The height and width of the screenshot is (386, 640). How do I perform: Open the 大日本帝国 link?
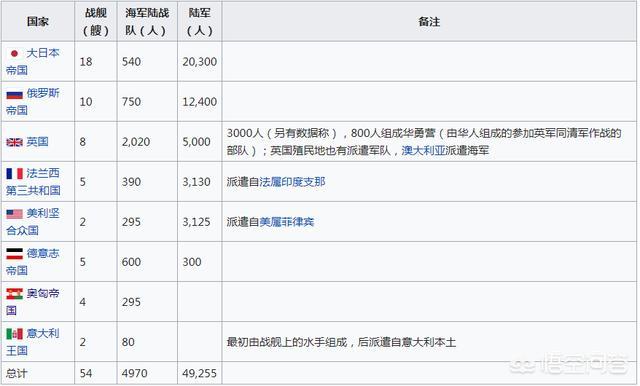tap(33, 62)
